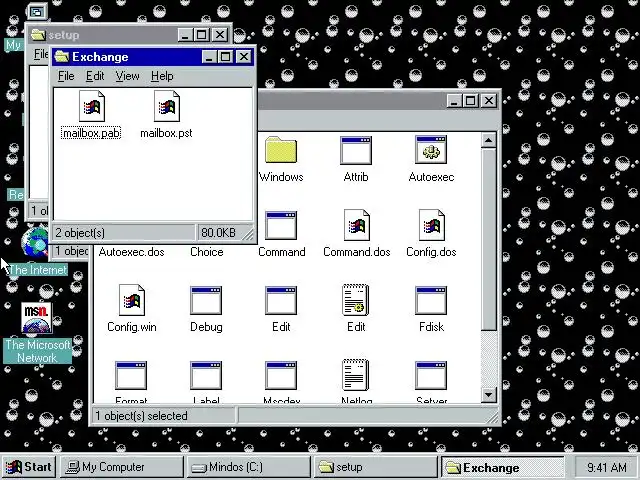This screenshot has height=480, width=640.
Task: Select the Debug program icon
Action: pyautogui.click(x=206, y=300)
